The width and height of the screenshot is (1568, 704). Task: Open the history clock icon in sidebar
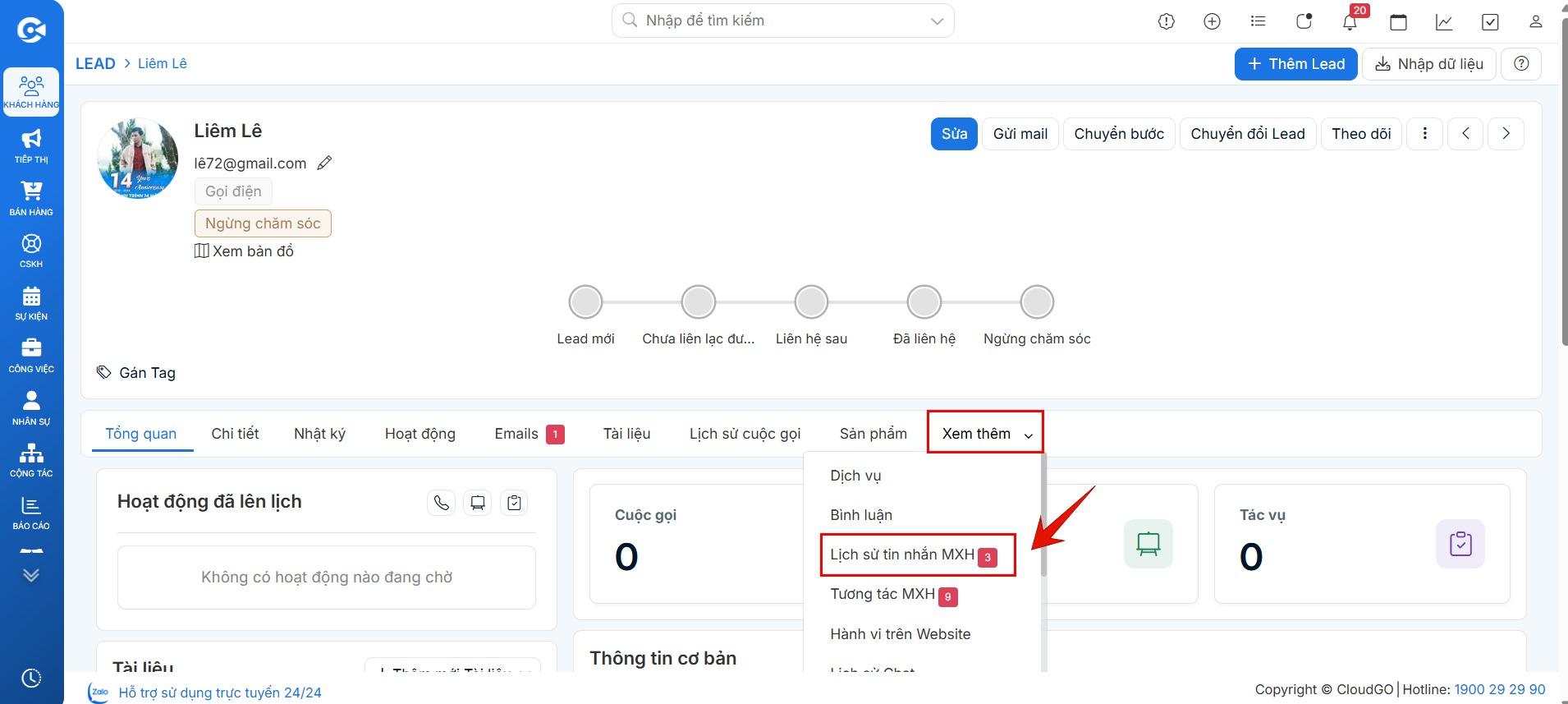coord(31,678)
